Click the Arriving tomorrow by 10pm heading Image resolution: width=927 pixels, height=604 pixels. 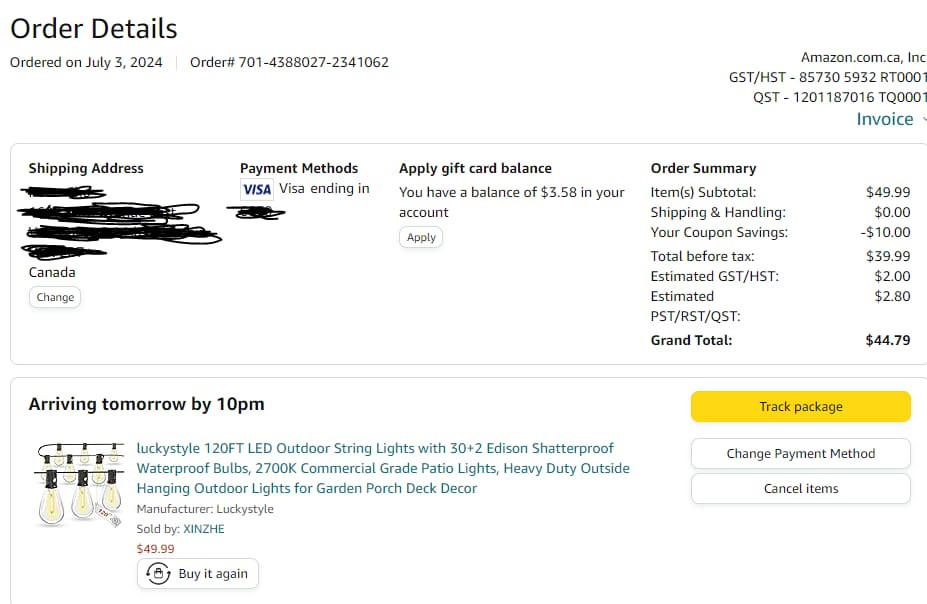pos(147,404)
